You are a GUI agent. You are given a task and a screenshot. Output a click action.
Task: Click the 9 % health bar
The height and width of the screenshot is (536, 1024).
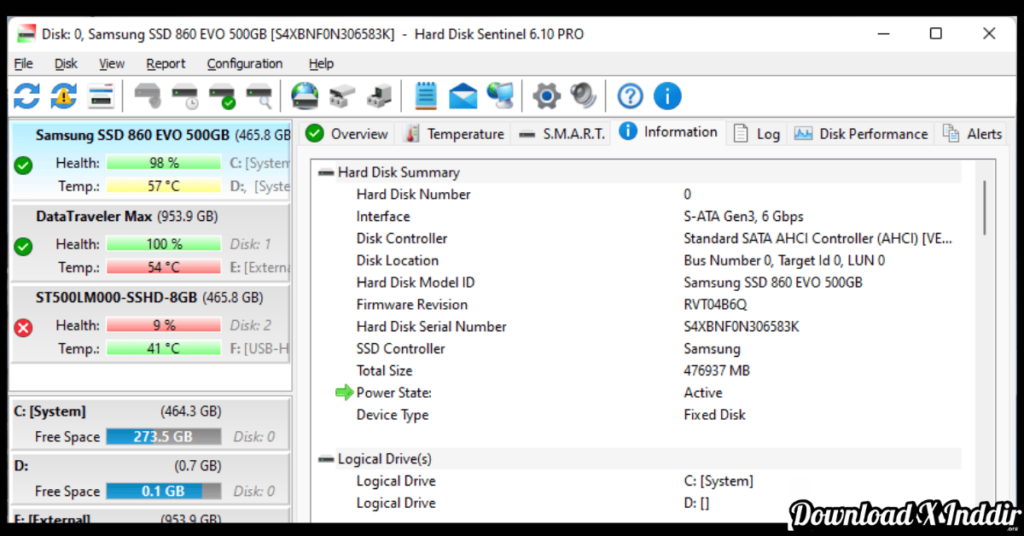coord(163,324)
